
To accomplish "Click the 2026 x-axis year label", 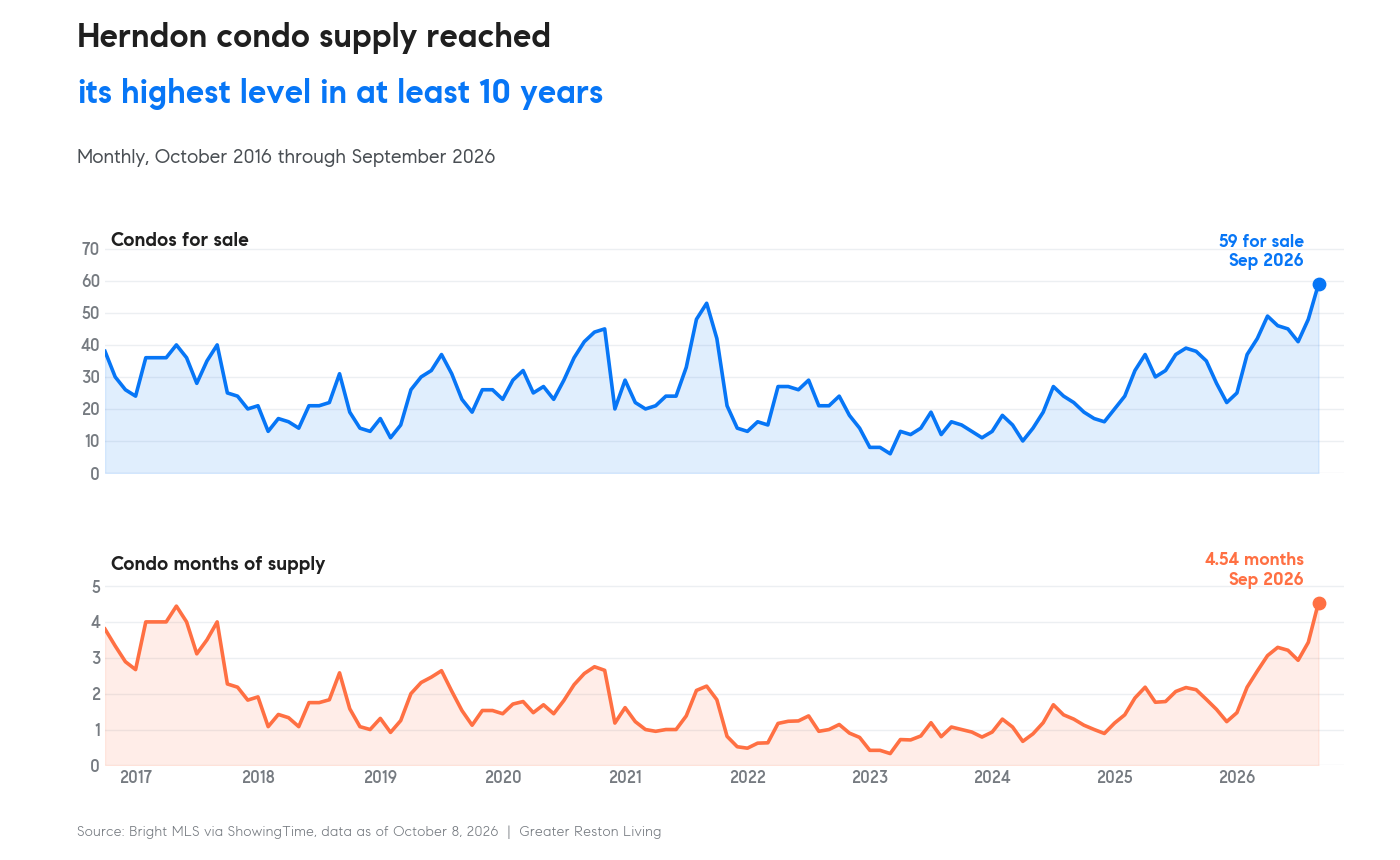I will click(x=1237, y=778).
